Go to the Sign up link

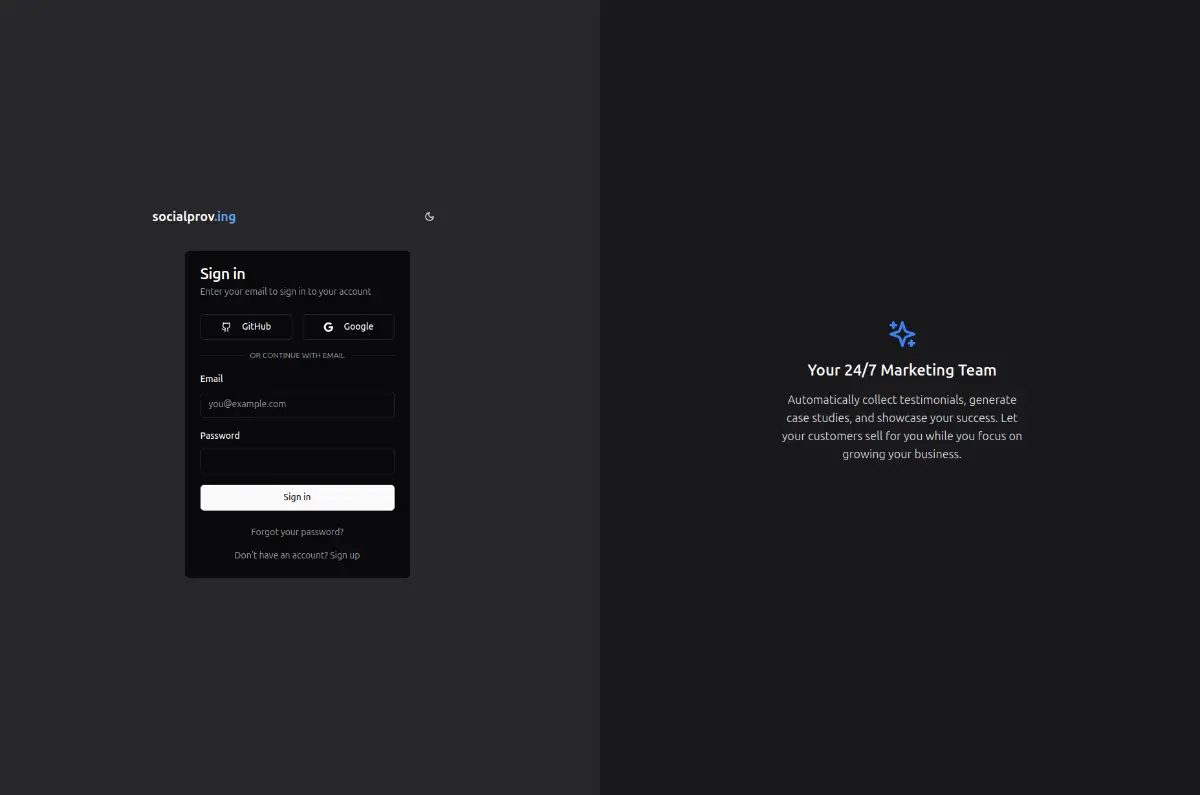coord(345,555)
